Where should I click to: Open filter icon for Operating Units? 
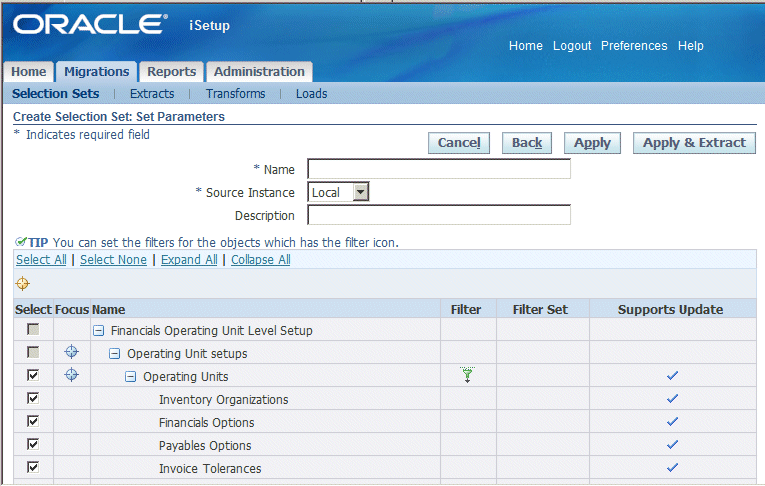coord(467,375)
